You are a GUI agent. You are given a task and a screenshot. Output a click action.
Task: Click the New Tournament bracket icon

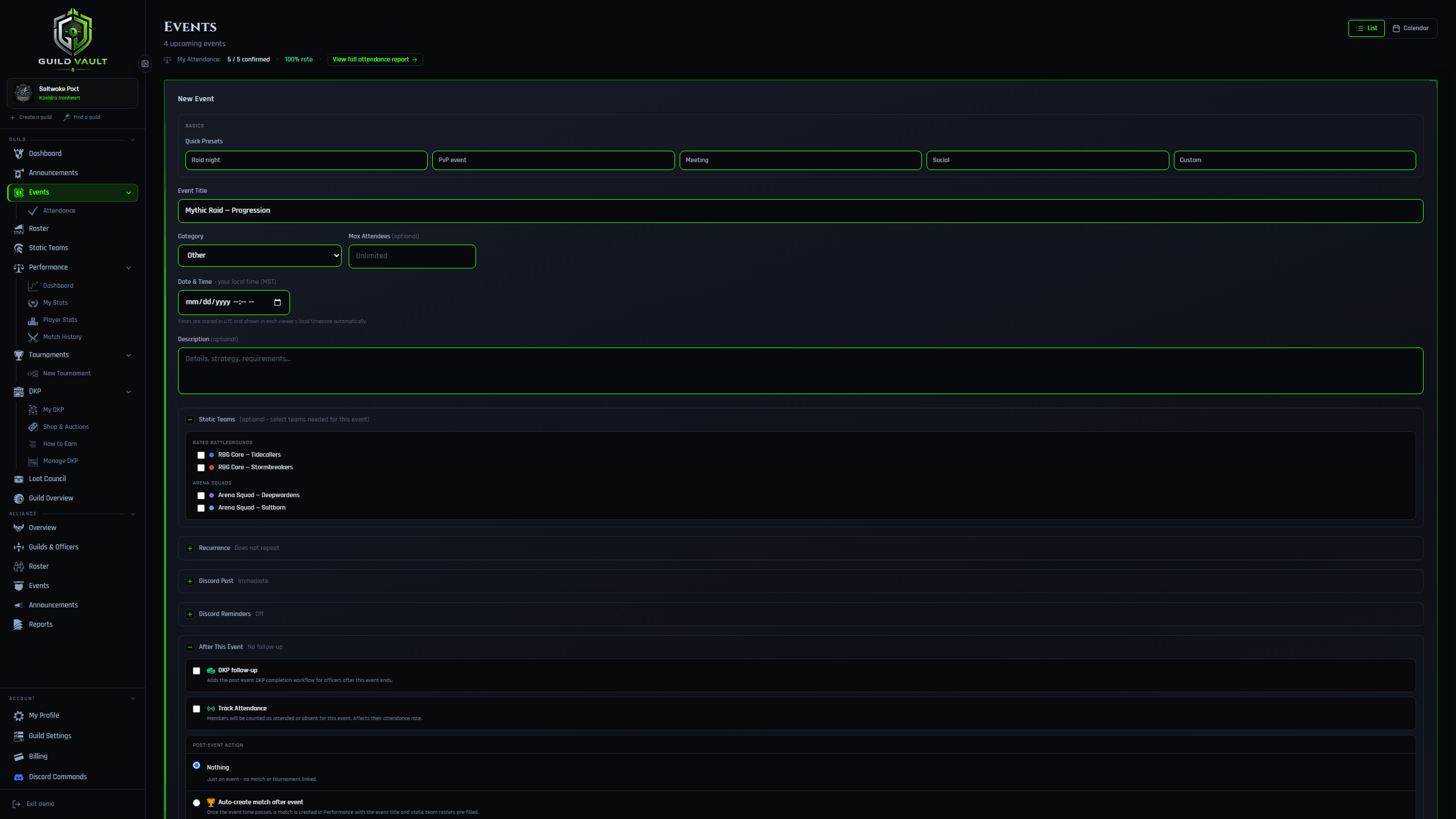coord(33,374)
